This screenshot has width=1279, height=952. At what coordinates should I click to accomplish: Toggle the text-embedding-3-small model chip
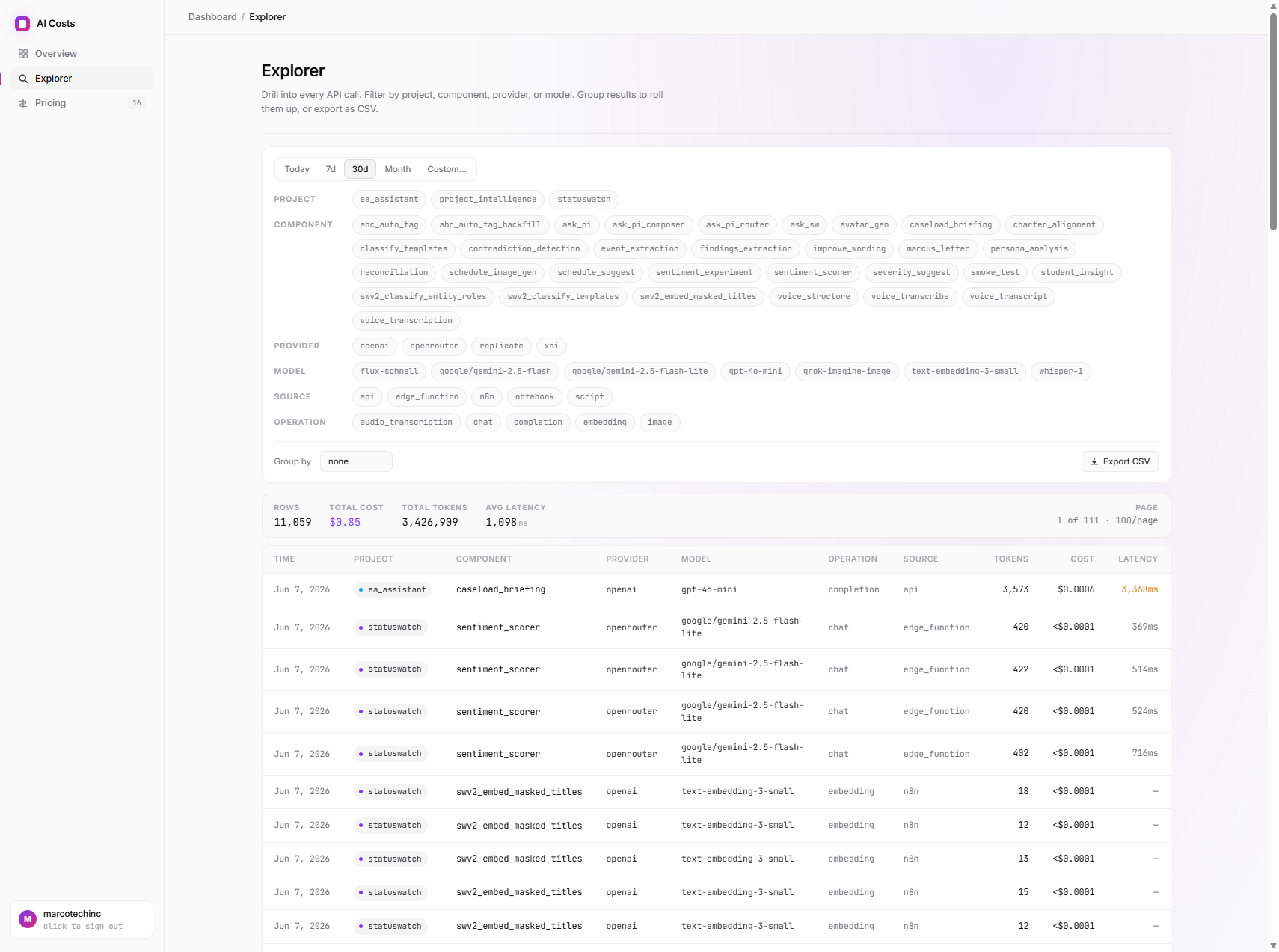point(964,372)
